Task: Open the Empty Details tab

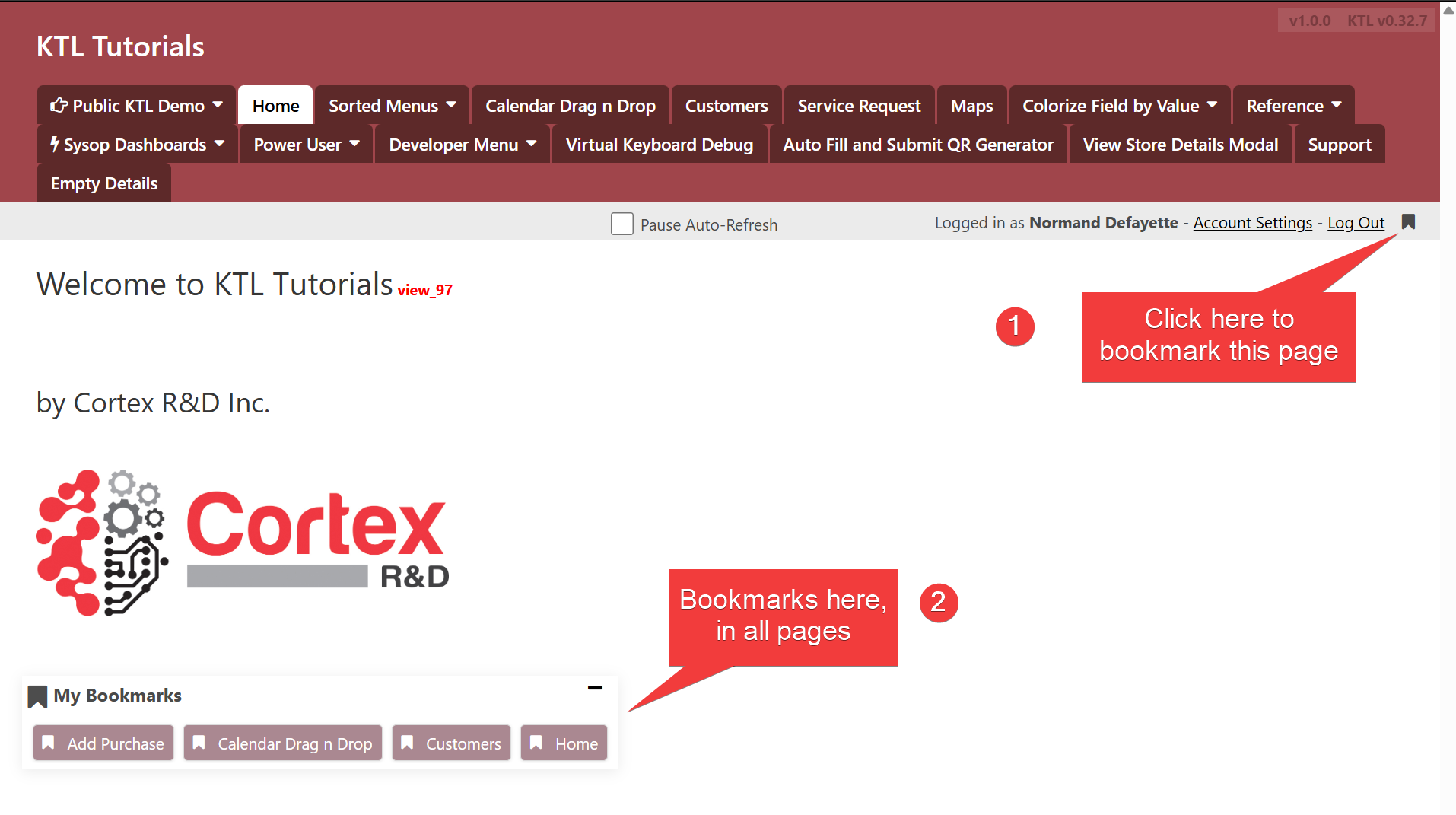Action: coord(104,183)
